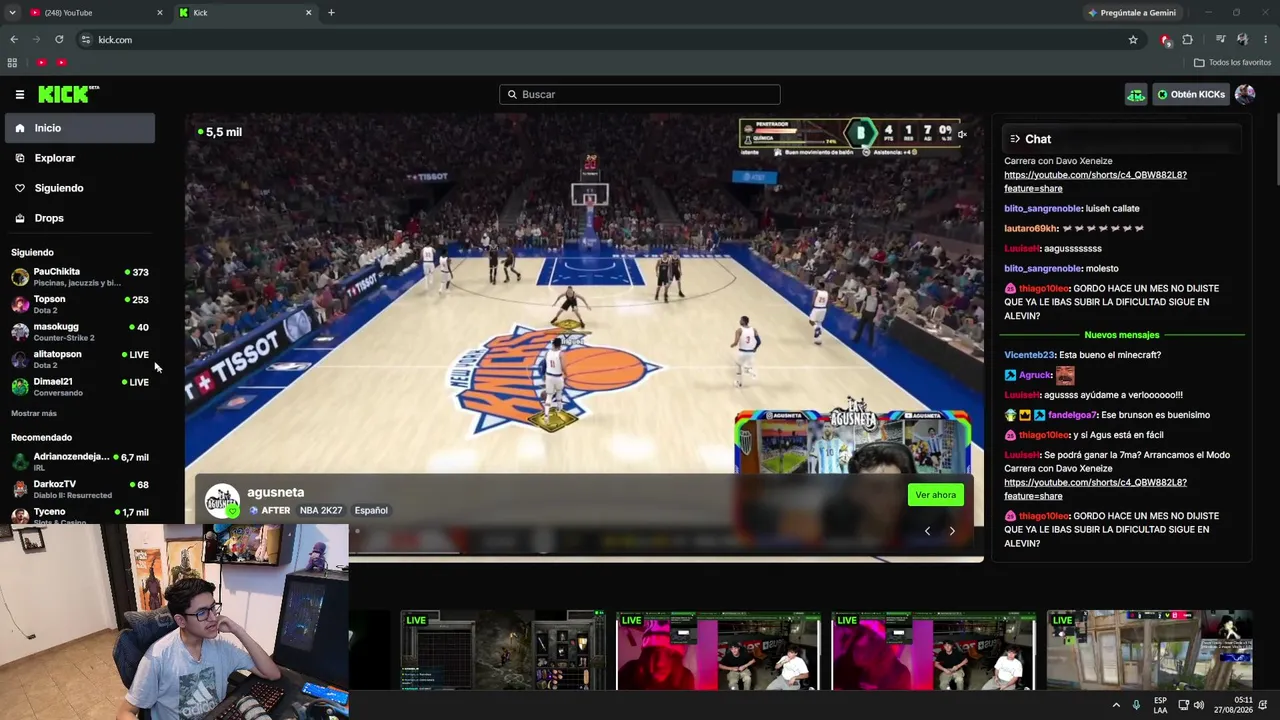Show hidden system tray icons
This screenshot has height=720, width=1280.
[x=1116, y=705]
